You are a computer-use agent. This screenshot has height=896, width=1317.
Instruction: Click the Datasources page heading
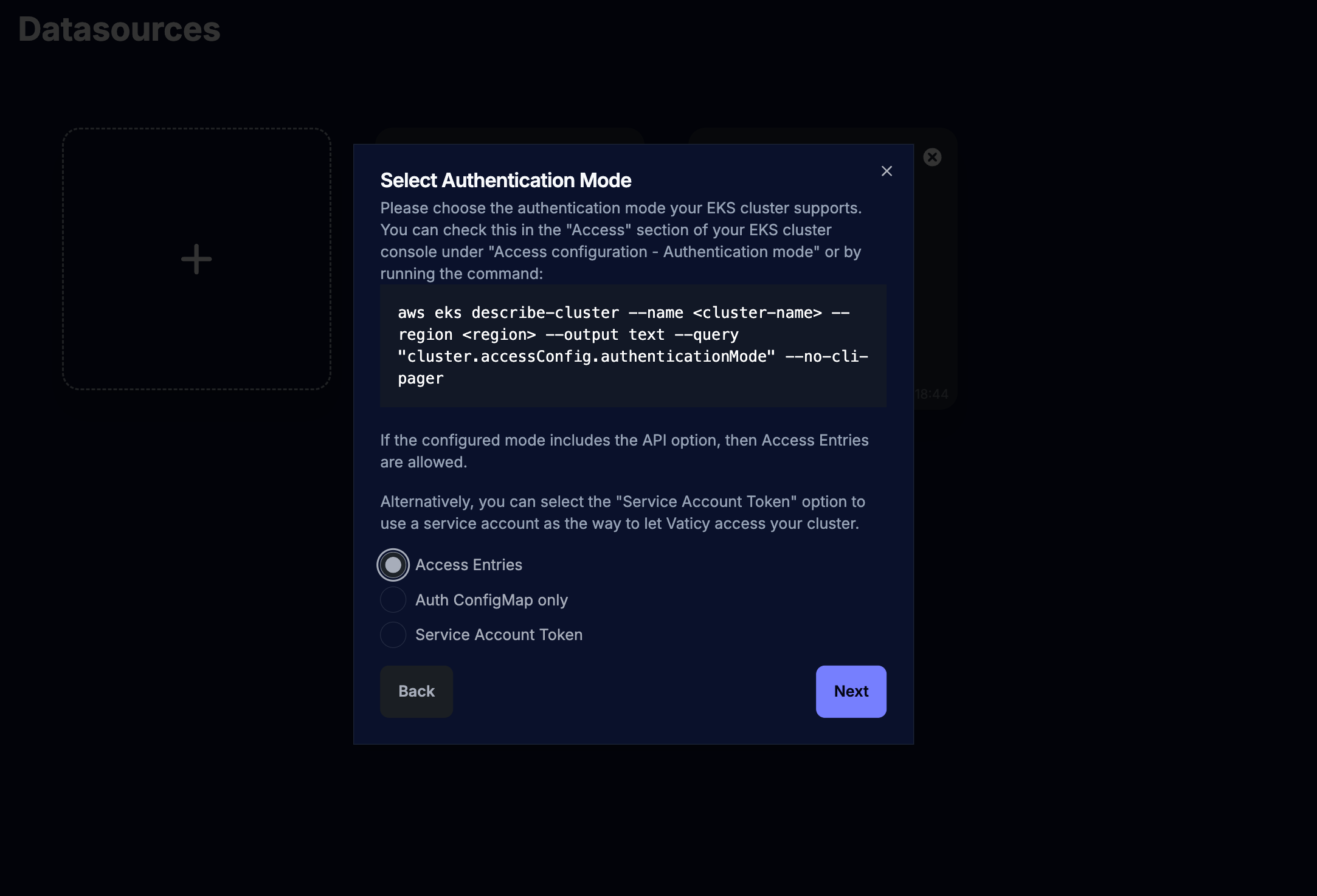[x=119, y=29]
